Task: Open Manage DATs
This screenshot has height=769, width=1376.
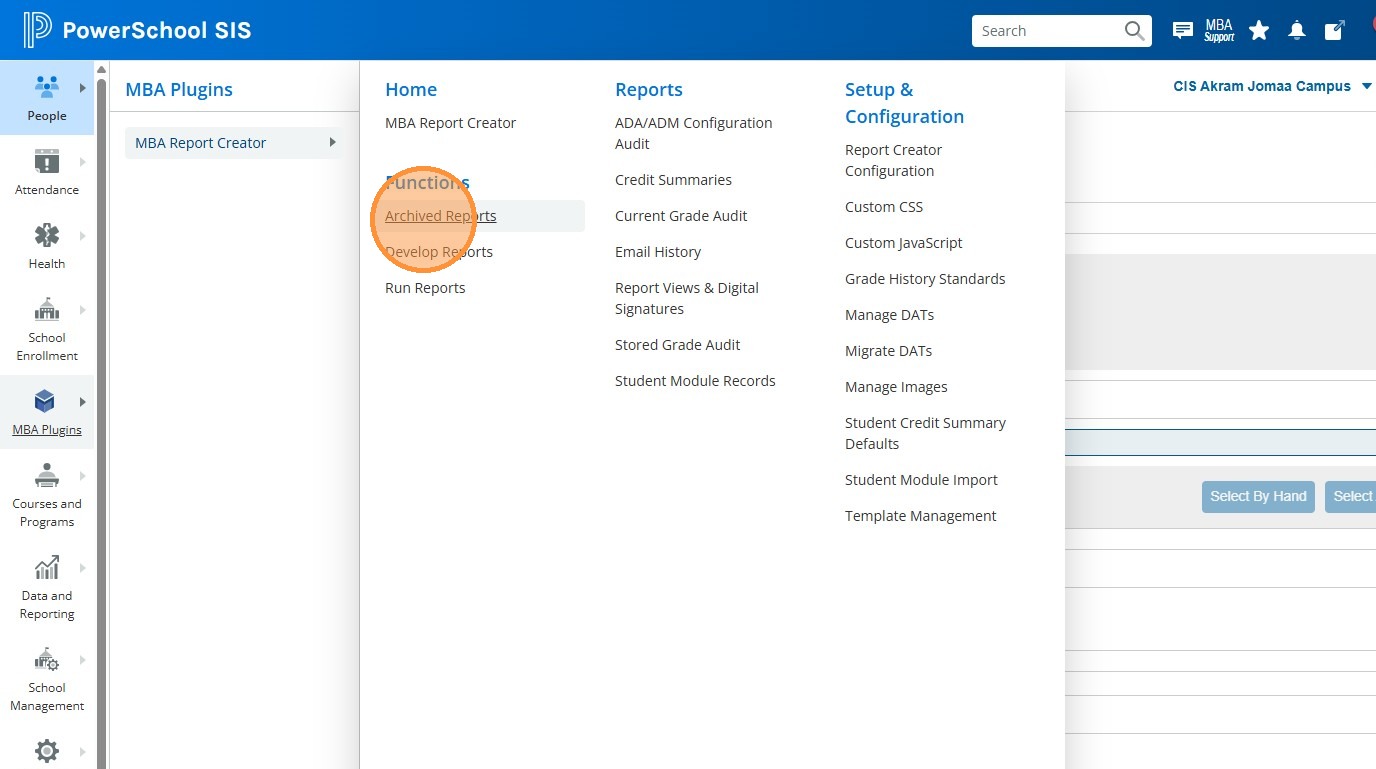Action: click(x=889, y=315)
